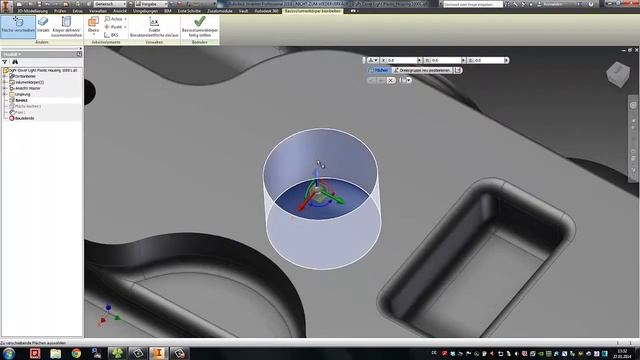The height and width of the screenshot is (360, 640).
Task: Select the BKS coordinate system tool
Action: click(111, 35)
